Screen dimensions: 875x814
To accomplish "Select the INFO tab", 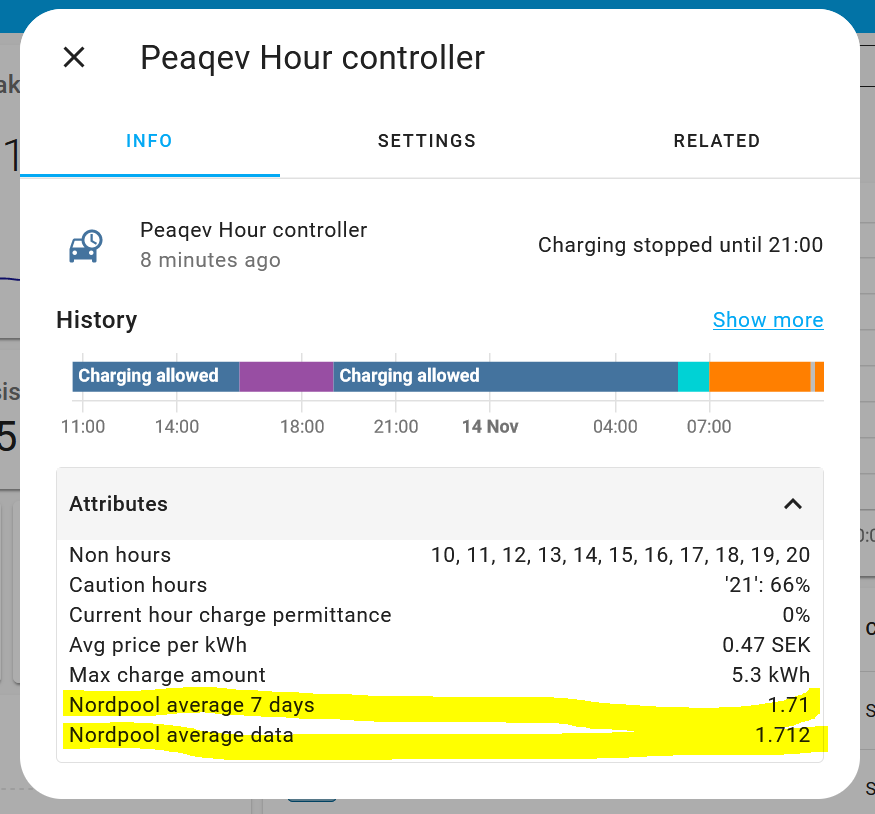I will [x=149, y=141].
